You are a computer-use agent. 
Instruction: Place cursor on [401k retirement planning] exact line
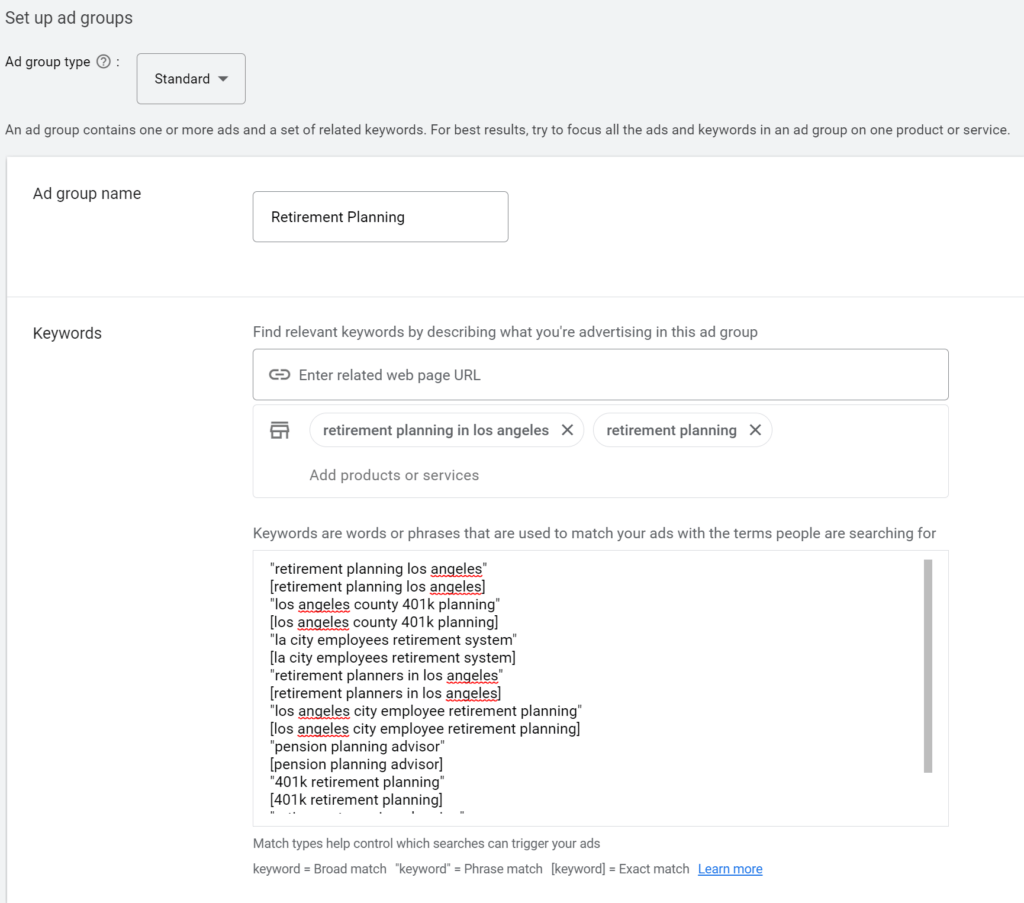(356, 800)
